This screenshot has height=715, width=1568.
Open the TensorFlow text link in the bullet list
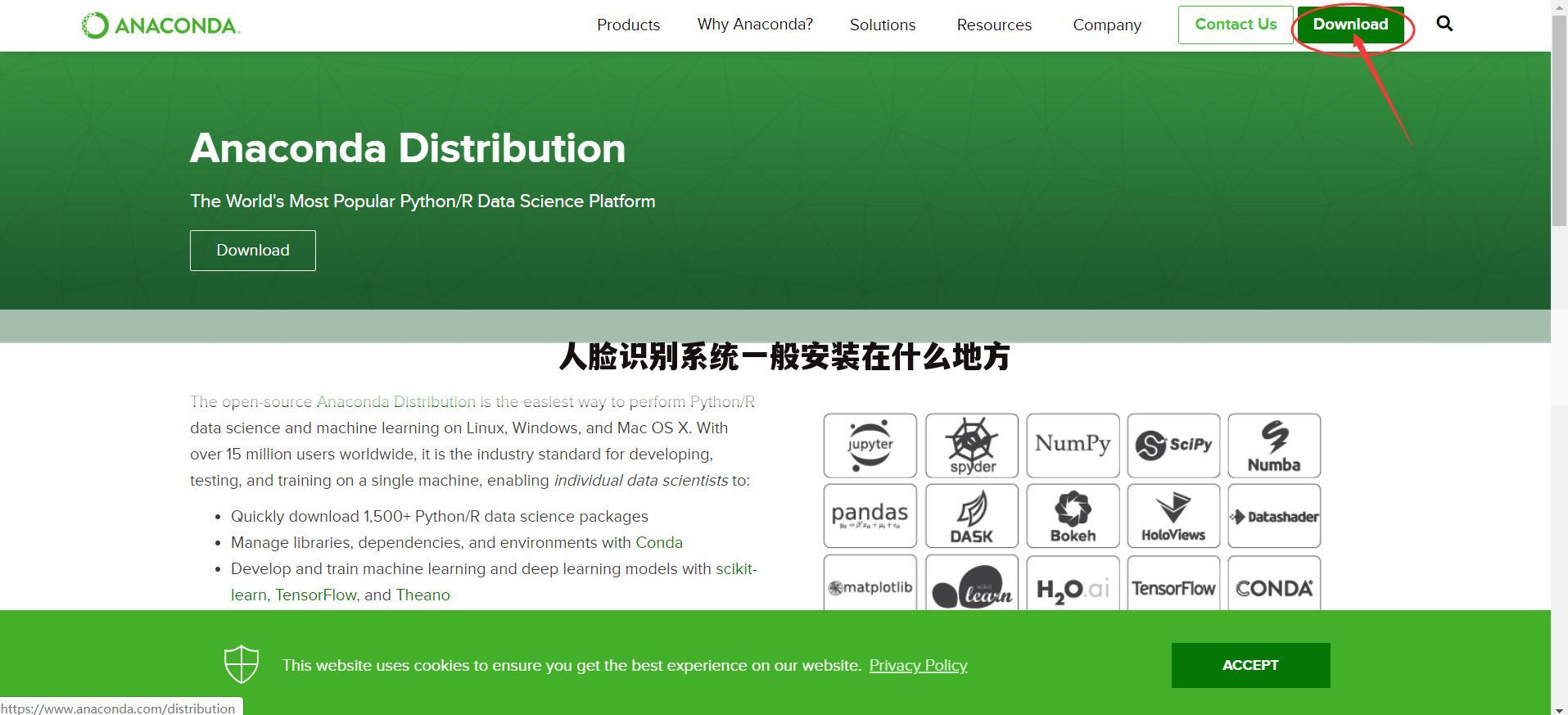click(x=315, y=595)
